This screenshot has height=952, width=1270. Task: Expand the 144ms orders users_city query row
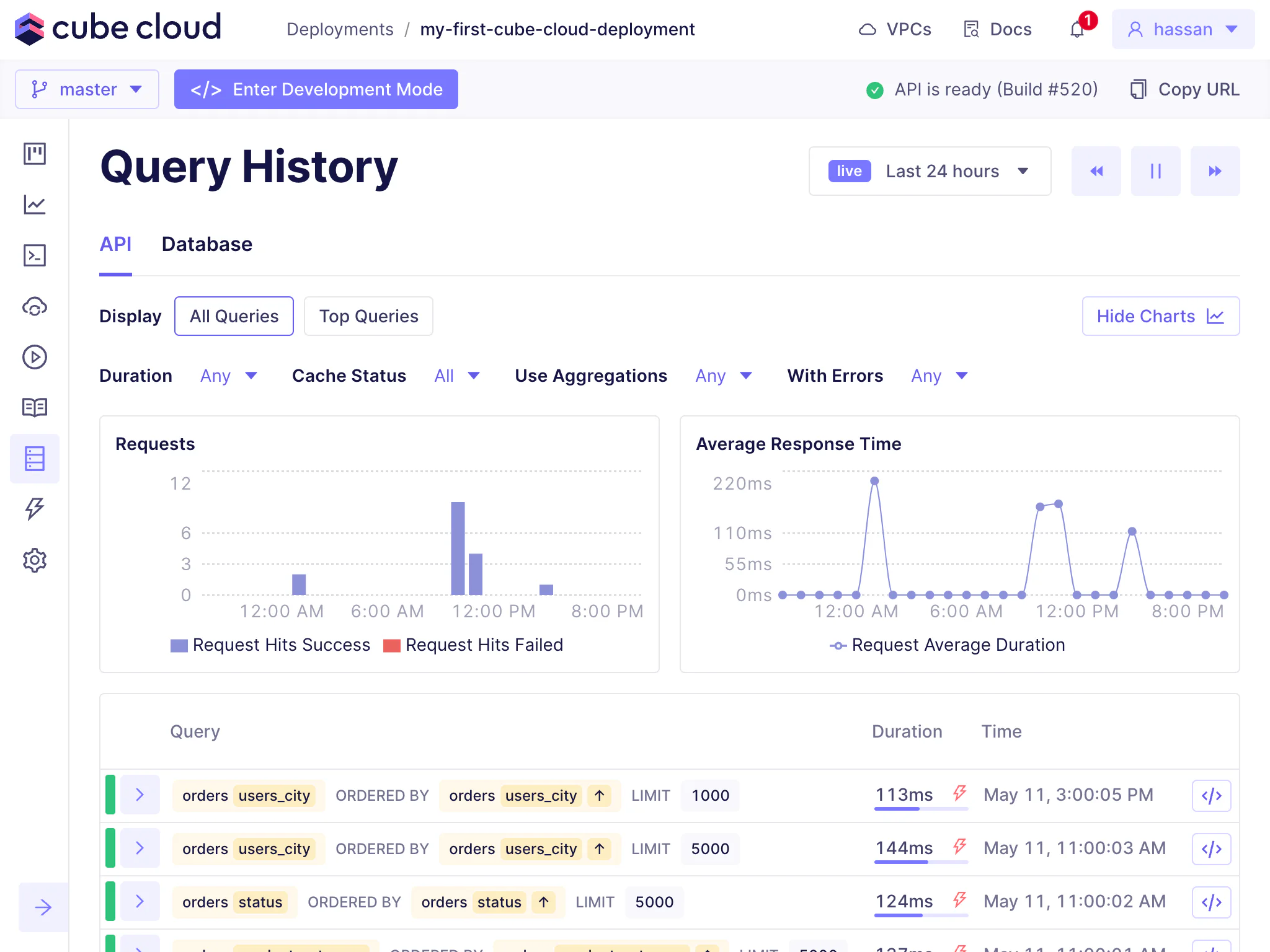pyautogui.click(x=140, y=848)
